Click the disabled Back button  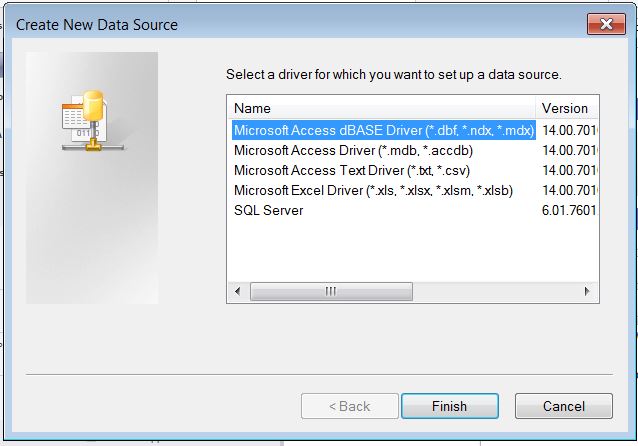tap(348, 406)
